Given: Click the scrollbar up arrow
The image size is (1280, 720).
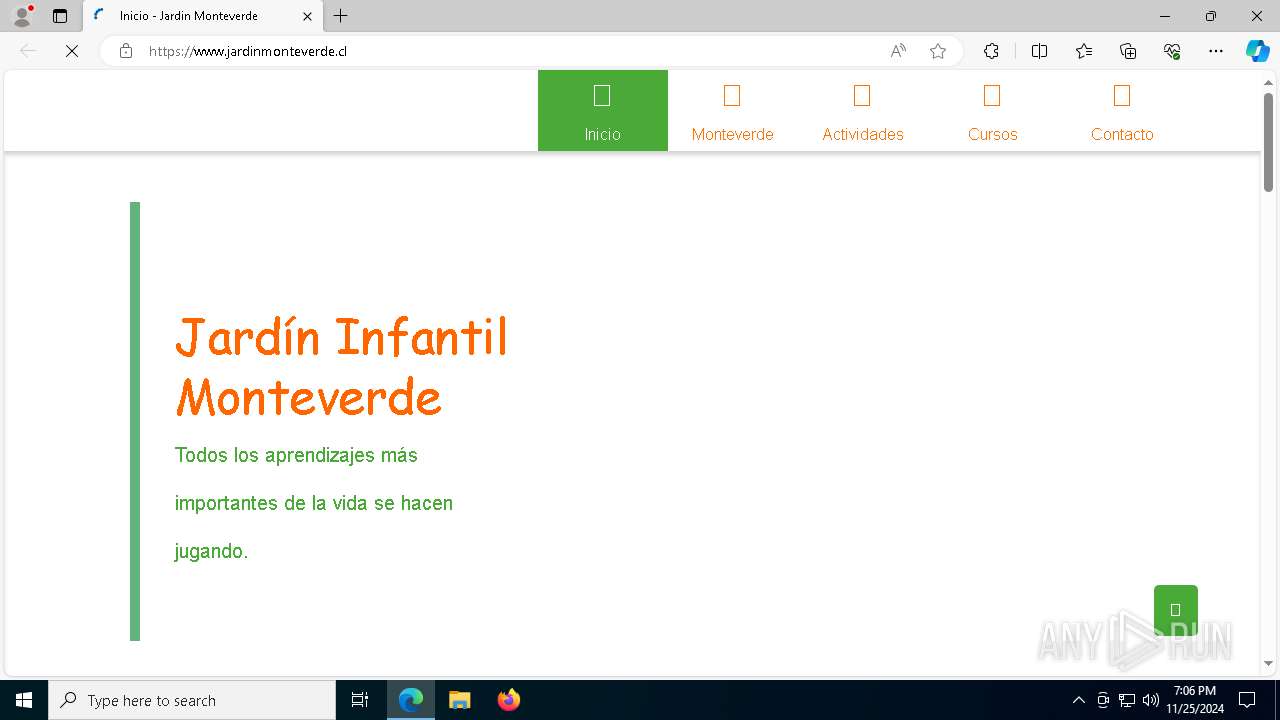Looking at the screenshot, I should (1268, 83).
